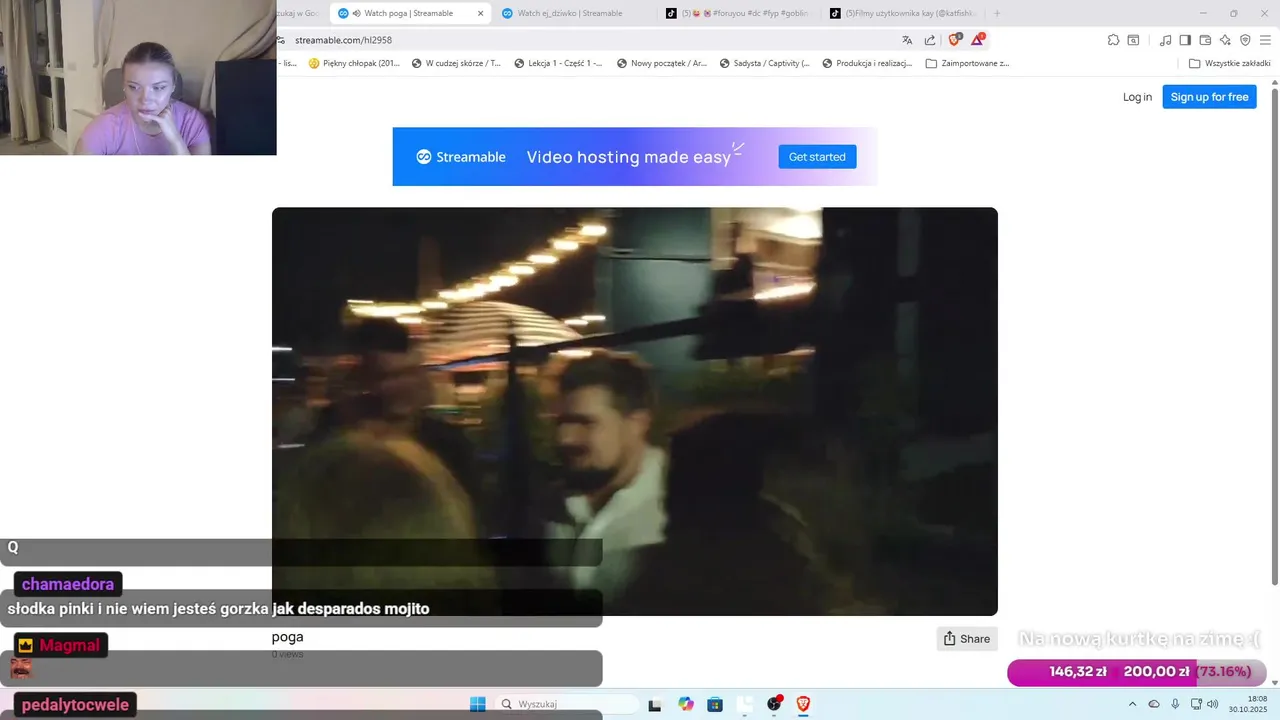Switch to the '#foruyou #dc #fyp' TikTok tab

tap(740, 13)
